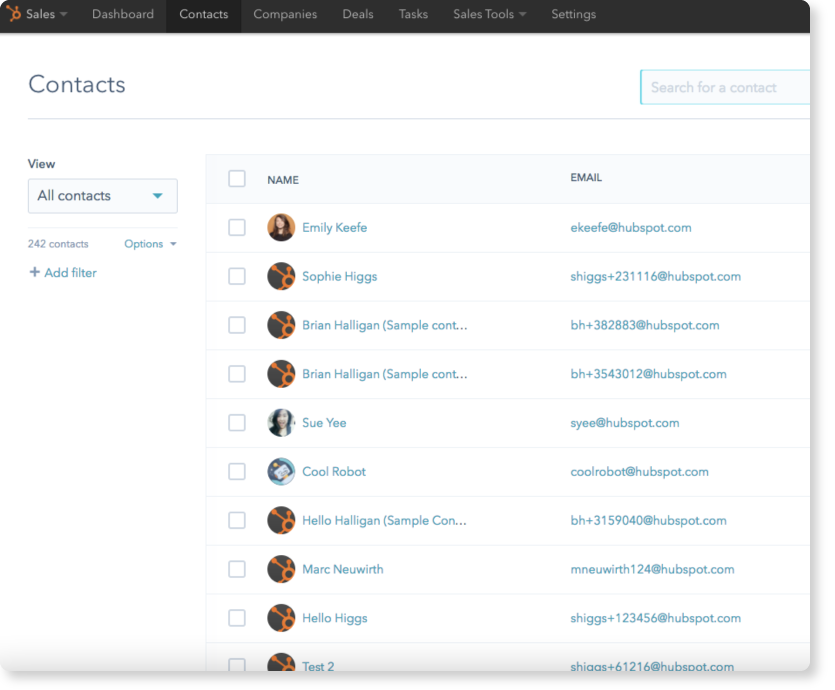Image resolution: width=835 pixels, height=690 pixels.
Task: Open Sue Yee's avatar photo
Action: [x=281, y=423]
